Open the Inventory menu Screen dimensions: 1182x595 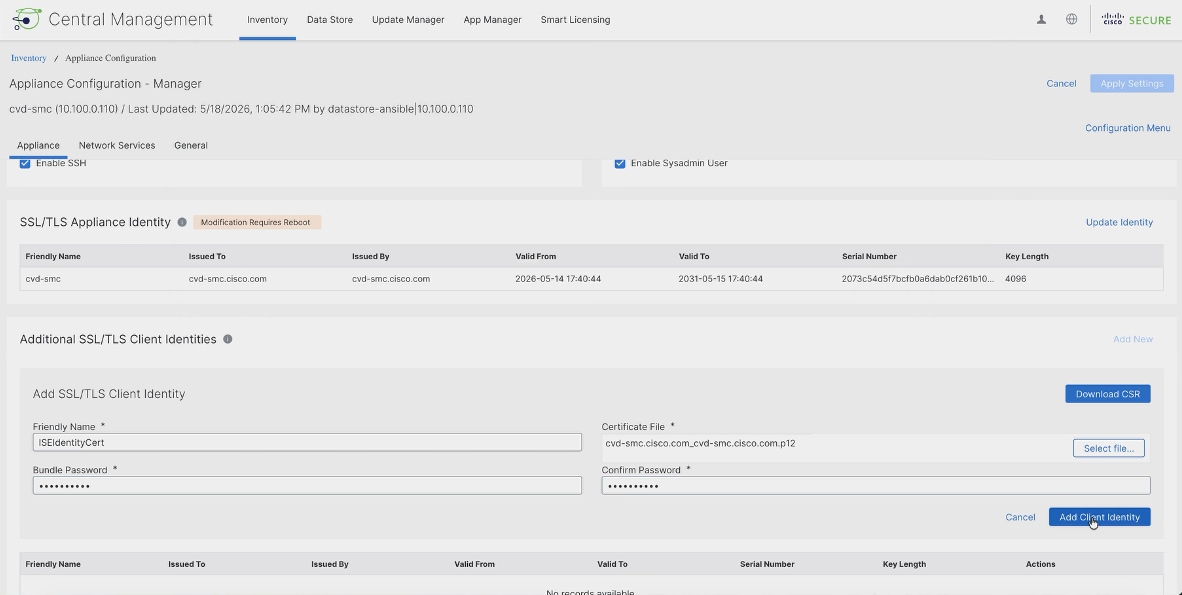tap(268, 20)
